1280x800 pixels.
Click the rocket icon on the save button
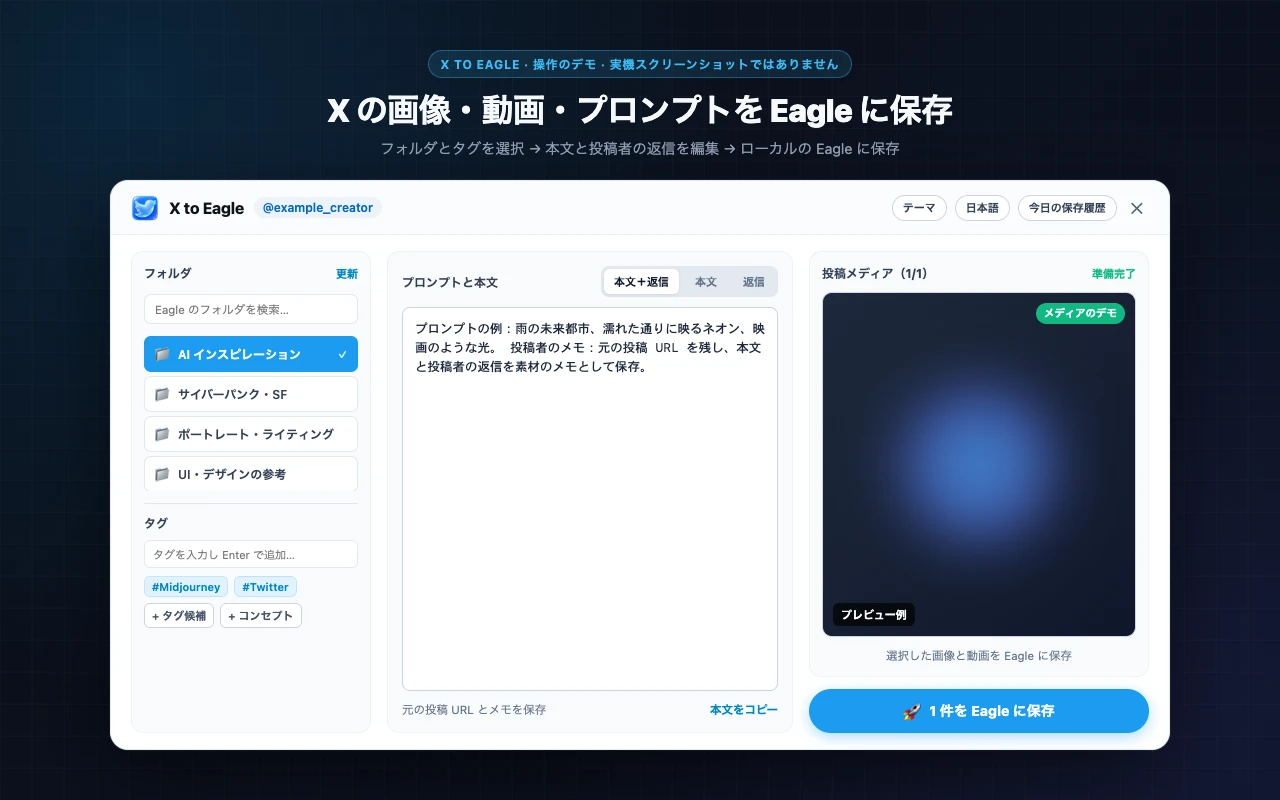coord(911,711)
